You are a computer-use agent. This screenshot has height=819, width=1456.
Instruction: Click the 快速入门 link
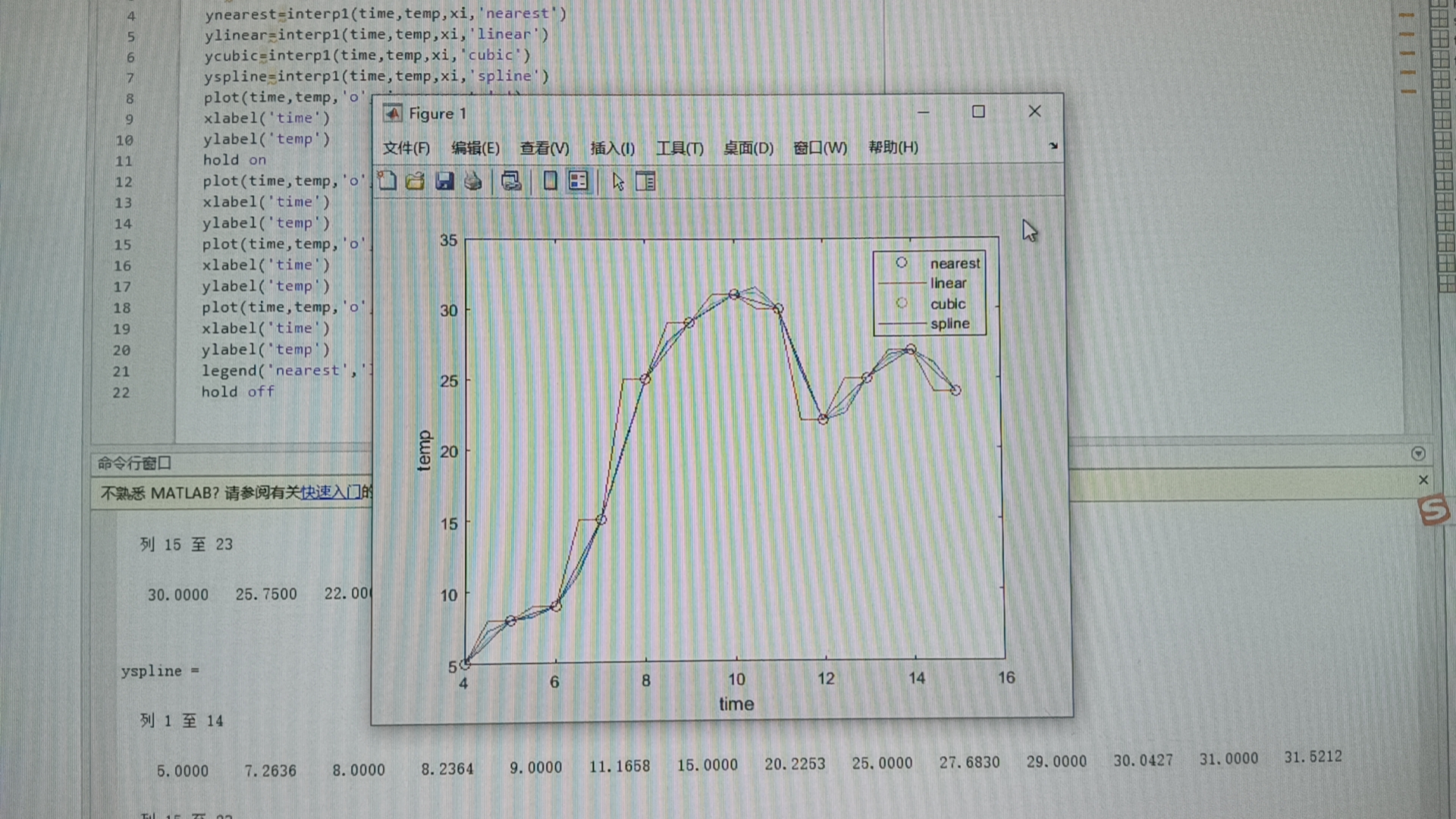click(x=330, y=492)
